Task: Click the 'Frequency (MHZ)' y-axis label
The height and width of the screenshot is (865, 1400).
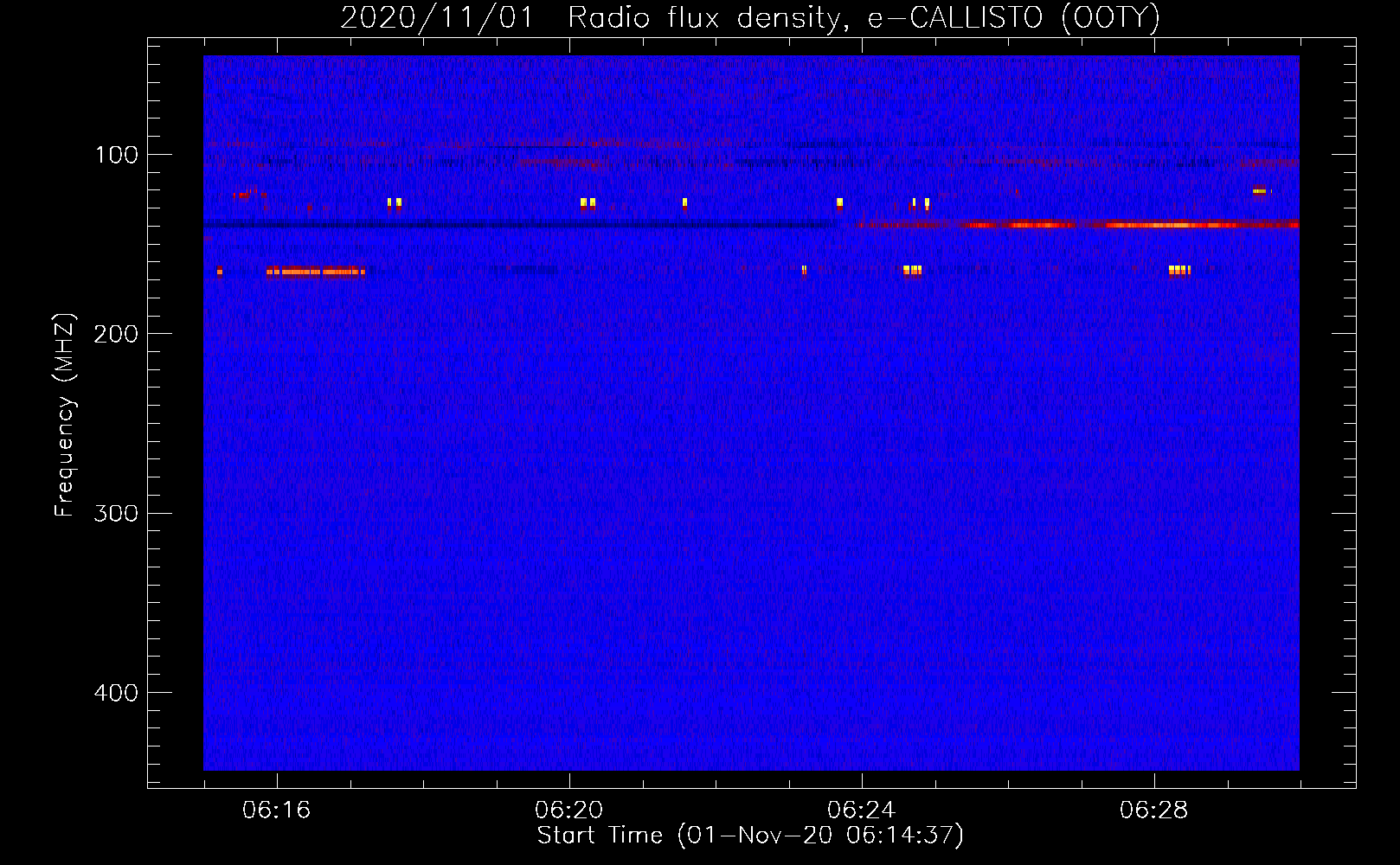Action: point(65,415)
